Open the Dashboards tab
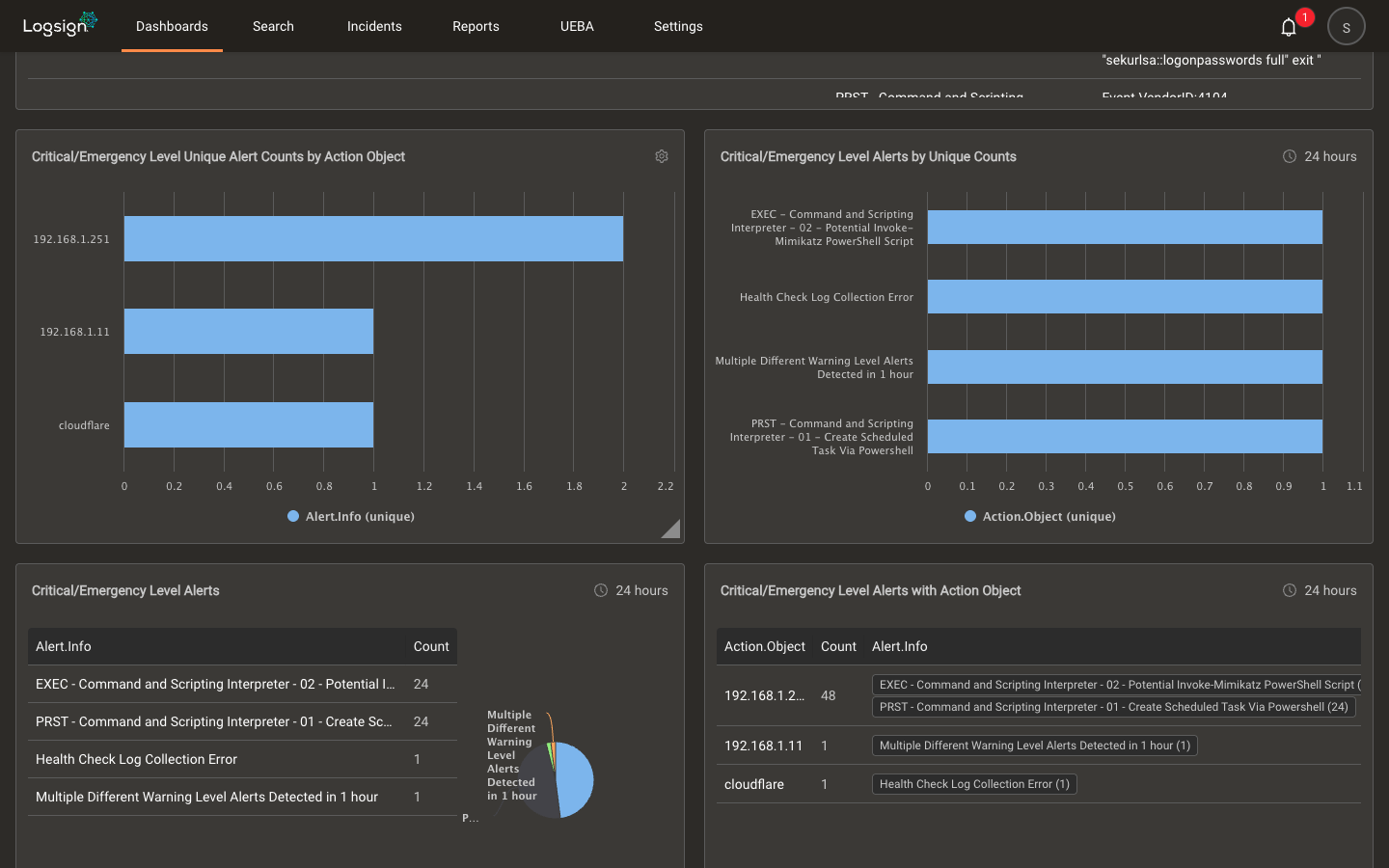 [x=172, y=26]
